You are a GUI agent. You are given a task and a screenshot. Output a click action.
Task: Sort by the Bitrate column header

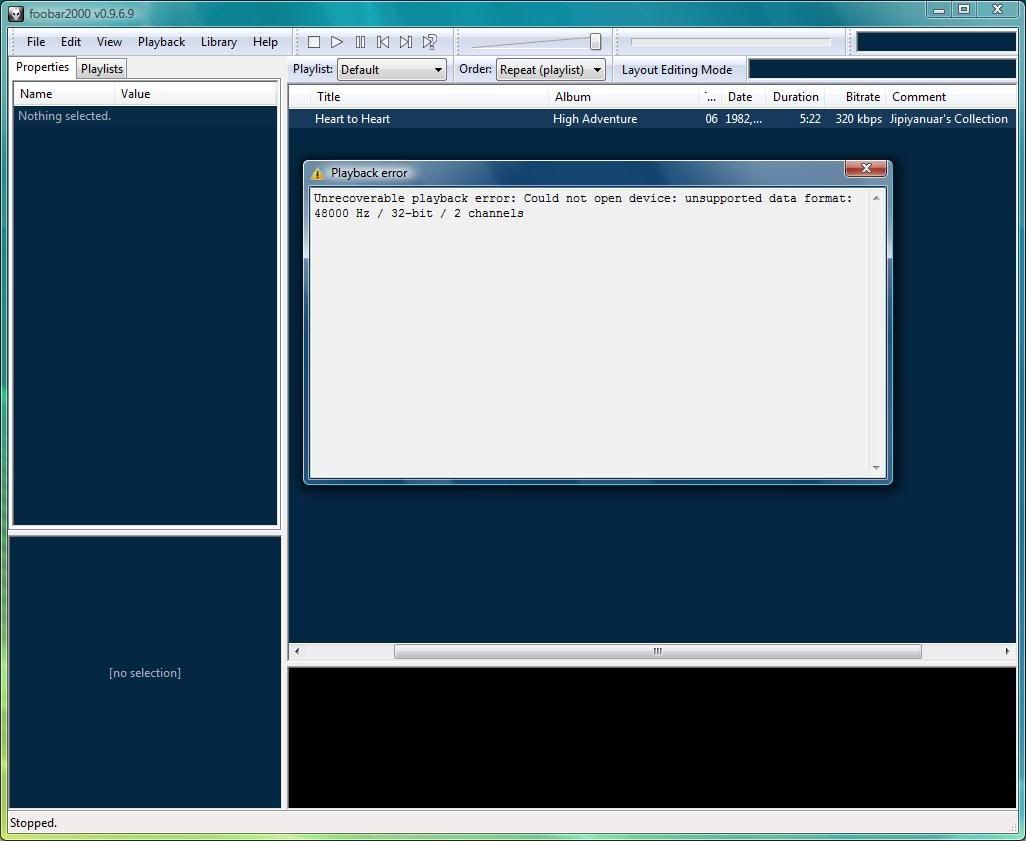click(x=855, y=97)
